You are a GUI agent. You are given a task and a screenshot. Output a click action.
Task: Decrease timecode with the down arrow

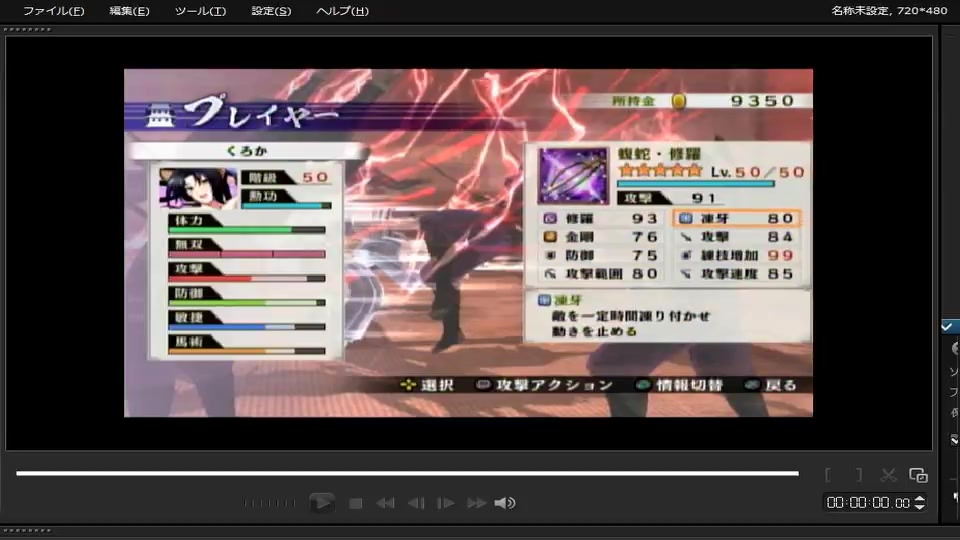pos(920,506)
